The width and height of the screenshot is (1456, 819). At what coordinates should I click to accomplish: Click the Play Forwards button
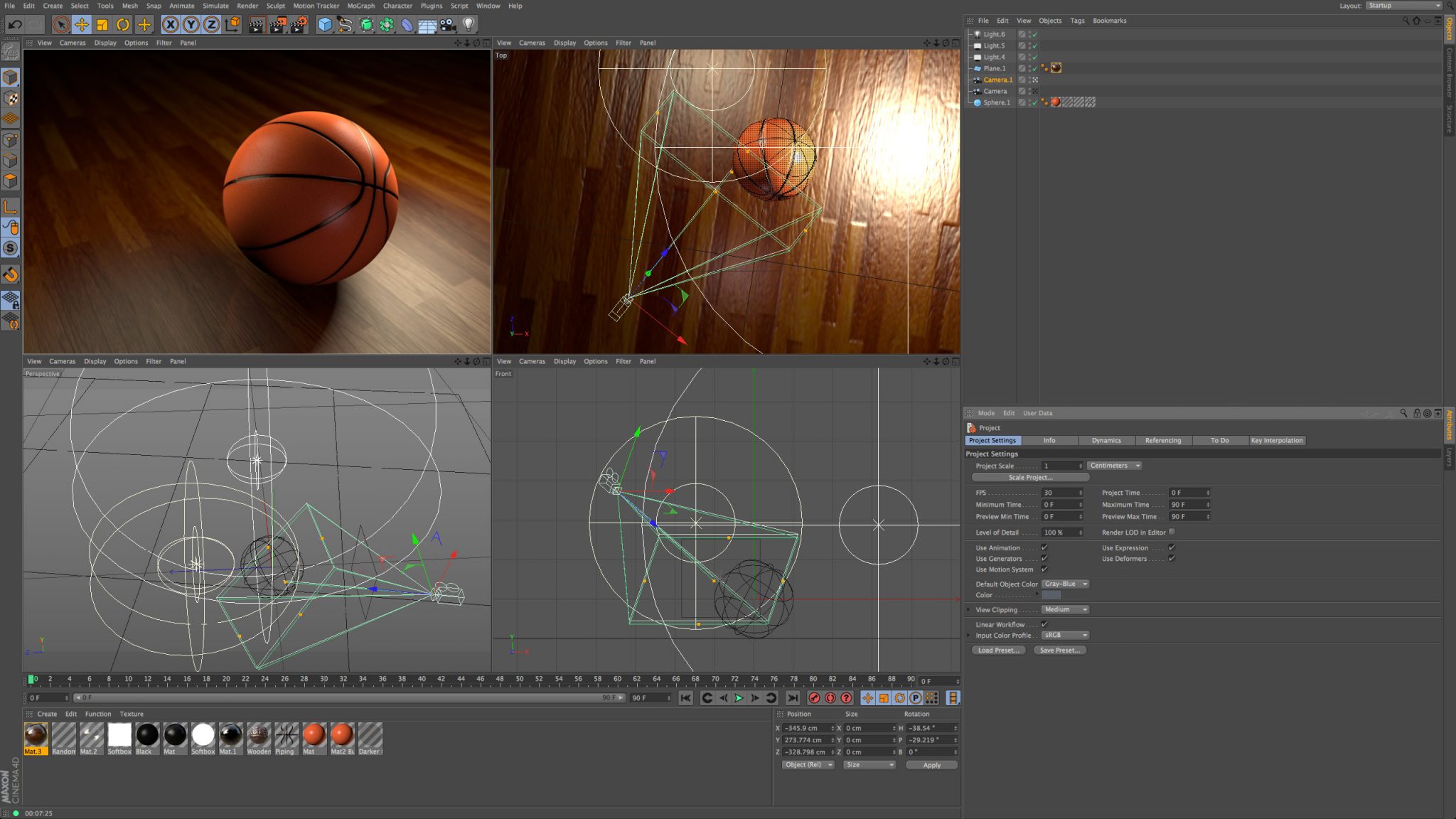739,698
